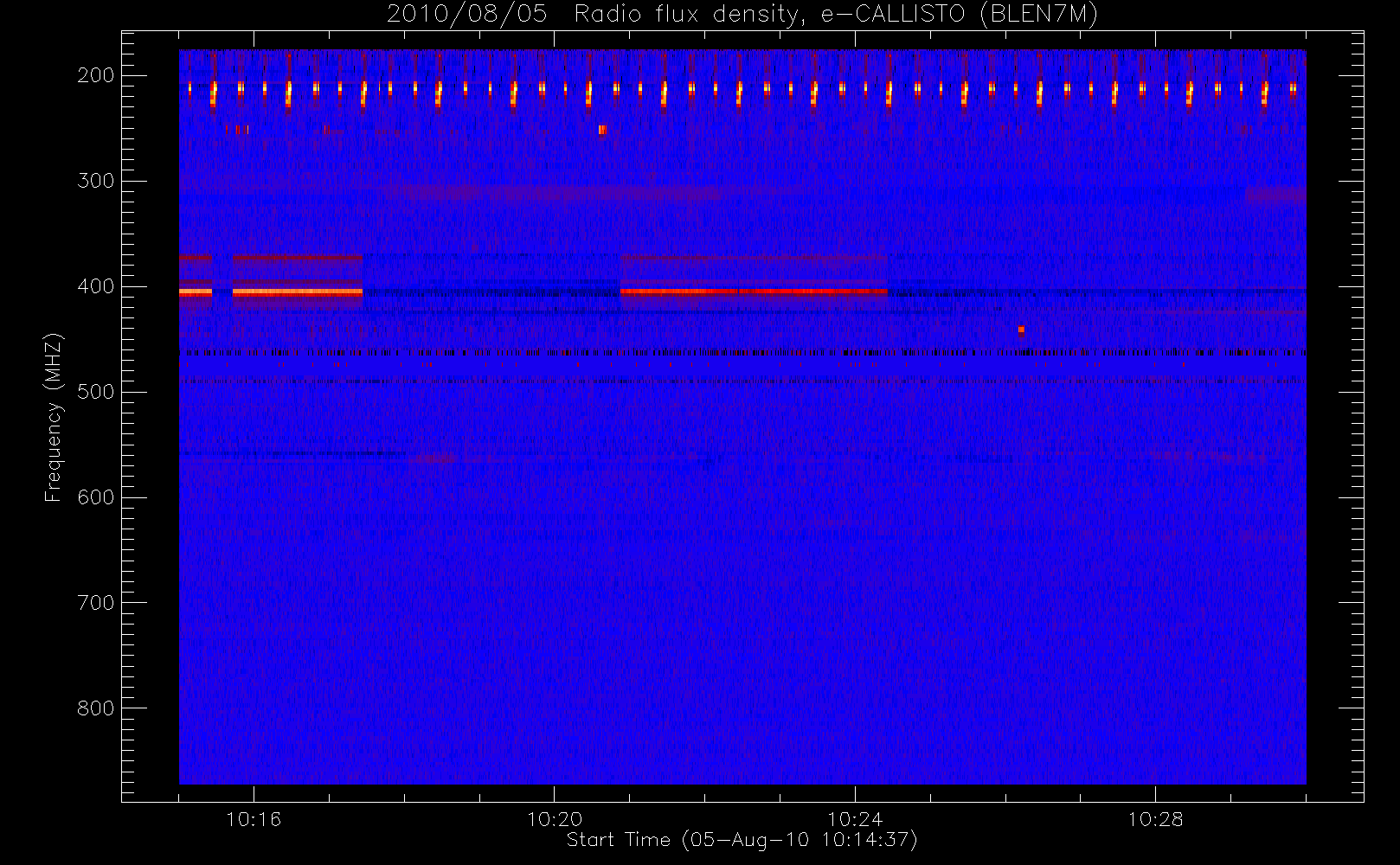
Task: Select the 300 frequency tick label
Action: coord(96,181)
